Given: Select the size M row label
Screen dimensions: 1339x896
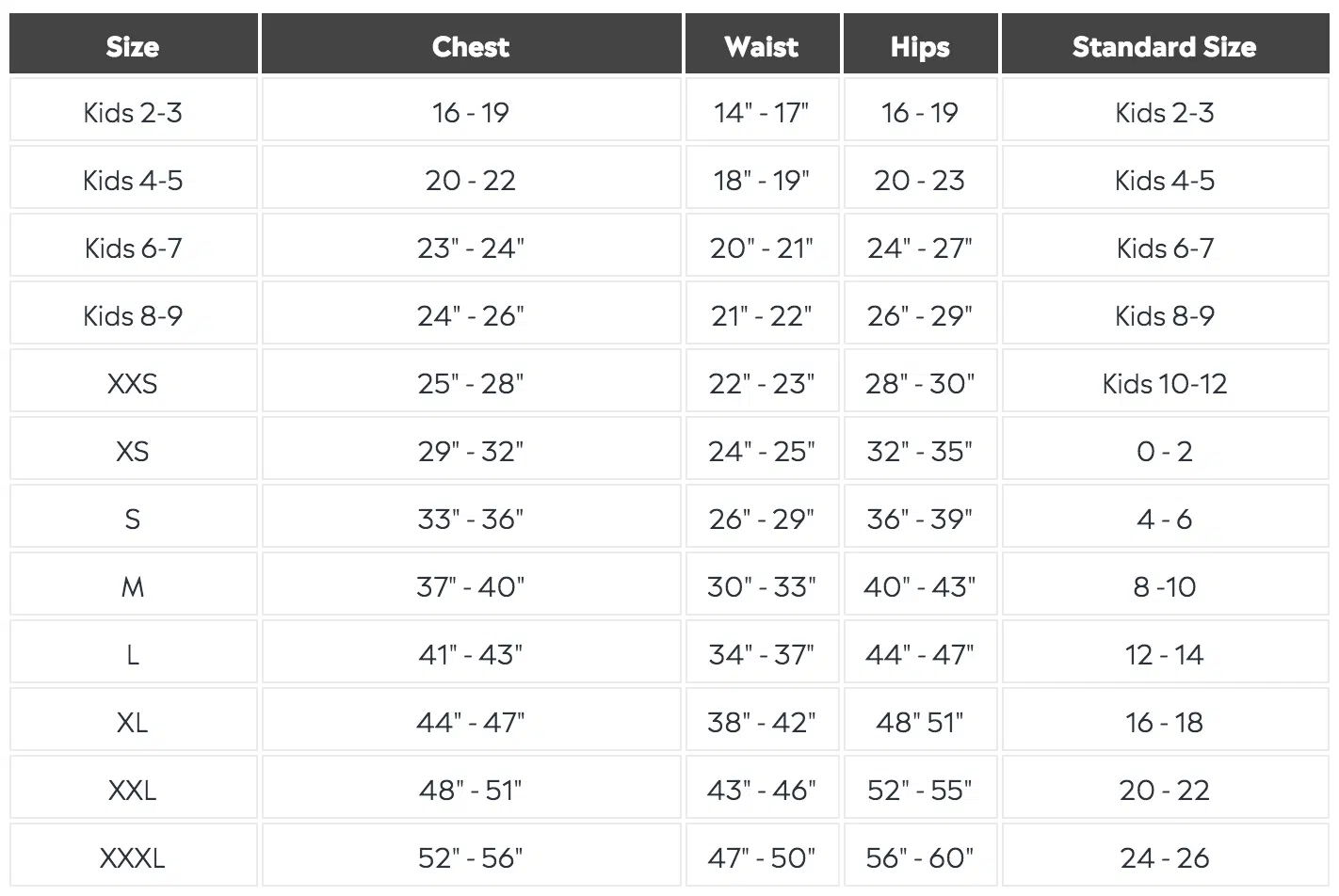Looking at the screenshot, I should coord(133,586).
